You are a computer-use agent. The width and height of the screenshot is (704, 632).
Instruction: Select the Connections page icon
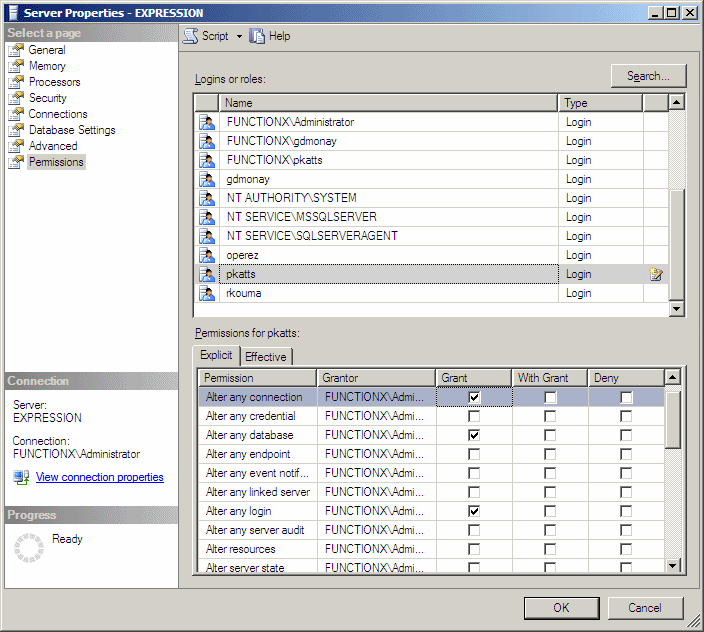16,114
